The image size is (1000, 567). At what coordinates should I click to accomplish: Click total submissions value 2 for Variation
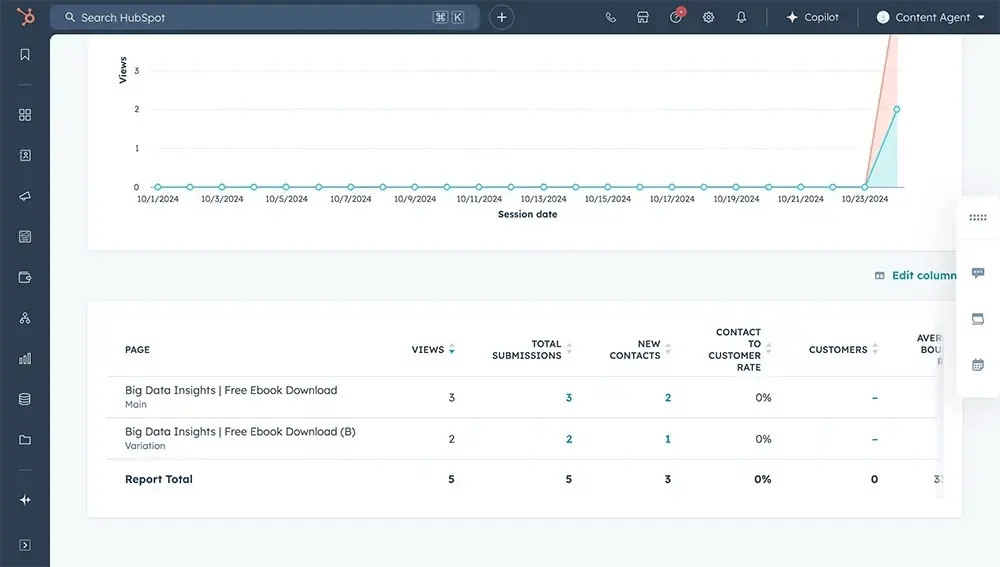click(569, 439)
